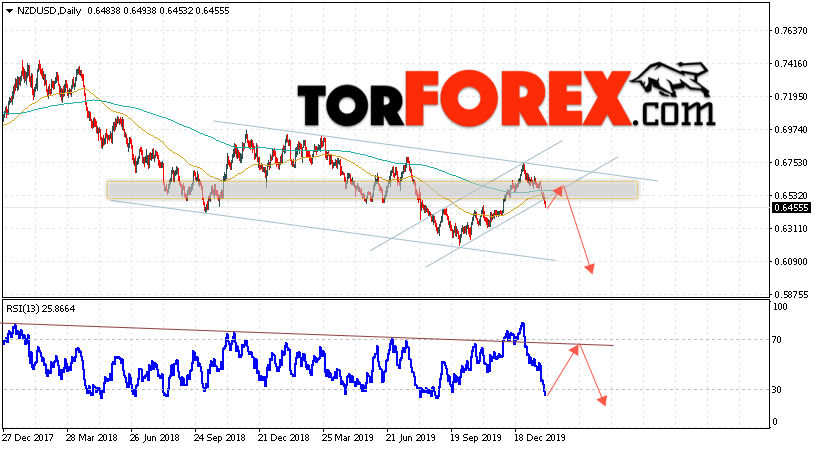
Task: Select the 0.76370 price axis value
Action: point(791,31)
